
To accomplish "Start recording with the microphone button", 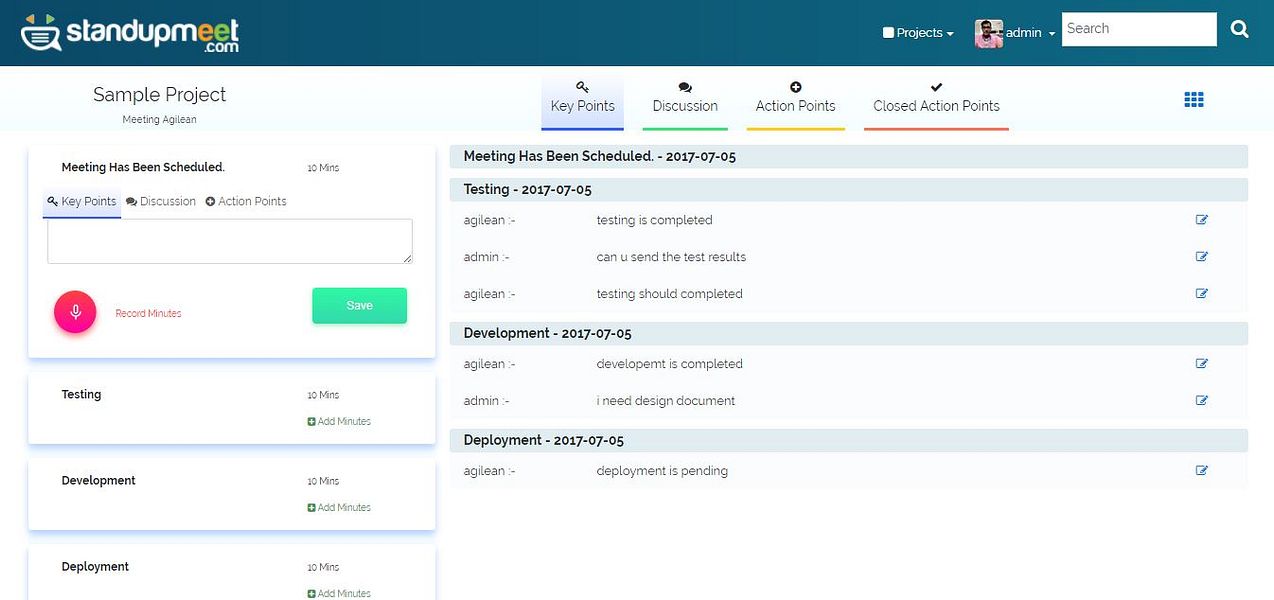I will (75, 312).
